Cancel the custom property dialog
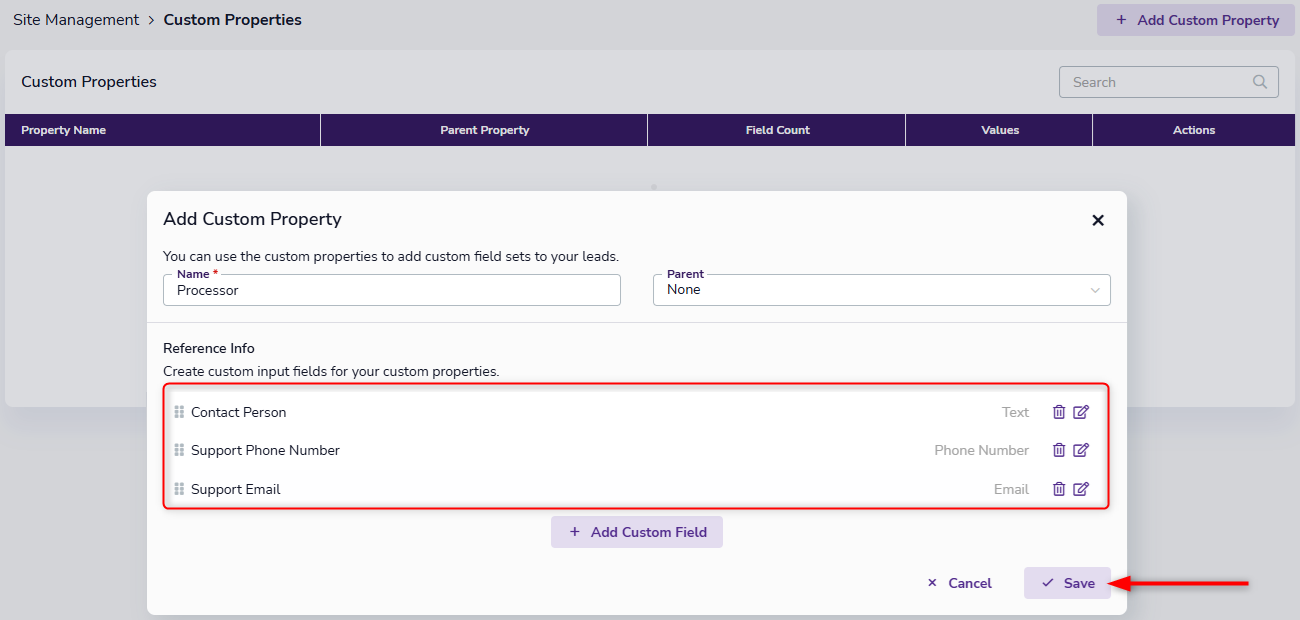Viewport: 1300px width, 620px height. [x=959, y=583]
